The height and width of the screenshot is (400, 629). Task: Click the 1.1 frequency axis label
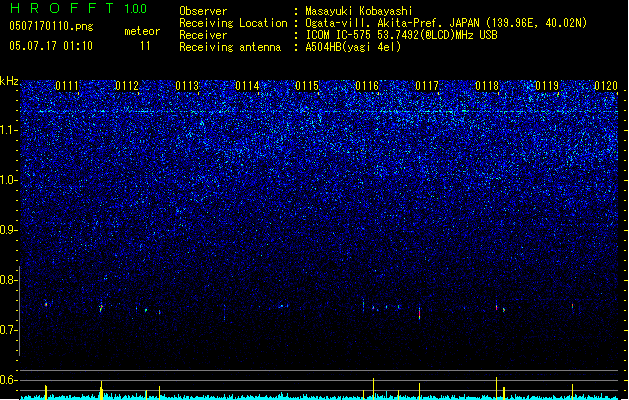click(x=8, y=130)
